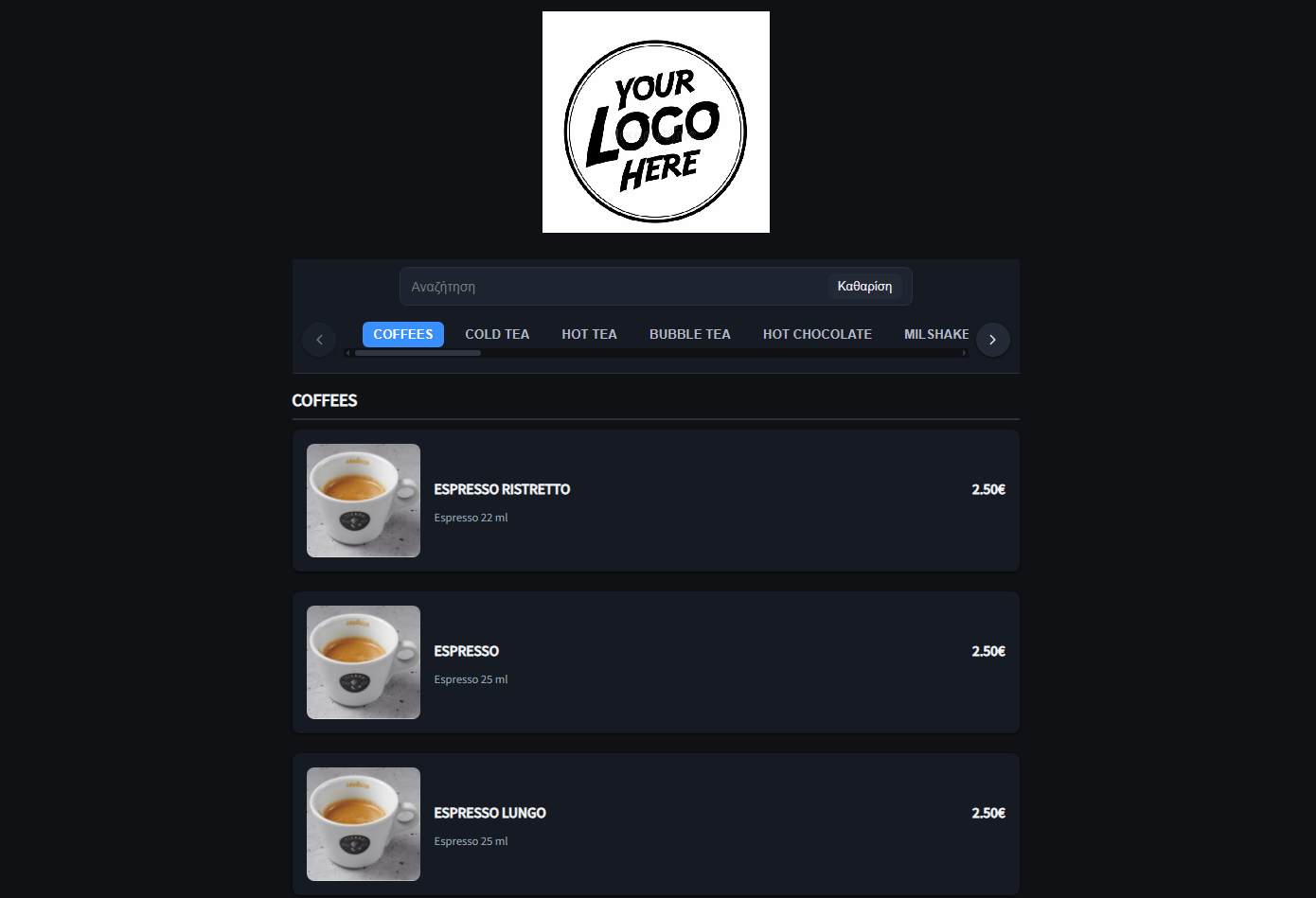
Task: Switch to the HOT TEA tab
Action: (x=589, y=334)
